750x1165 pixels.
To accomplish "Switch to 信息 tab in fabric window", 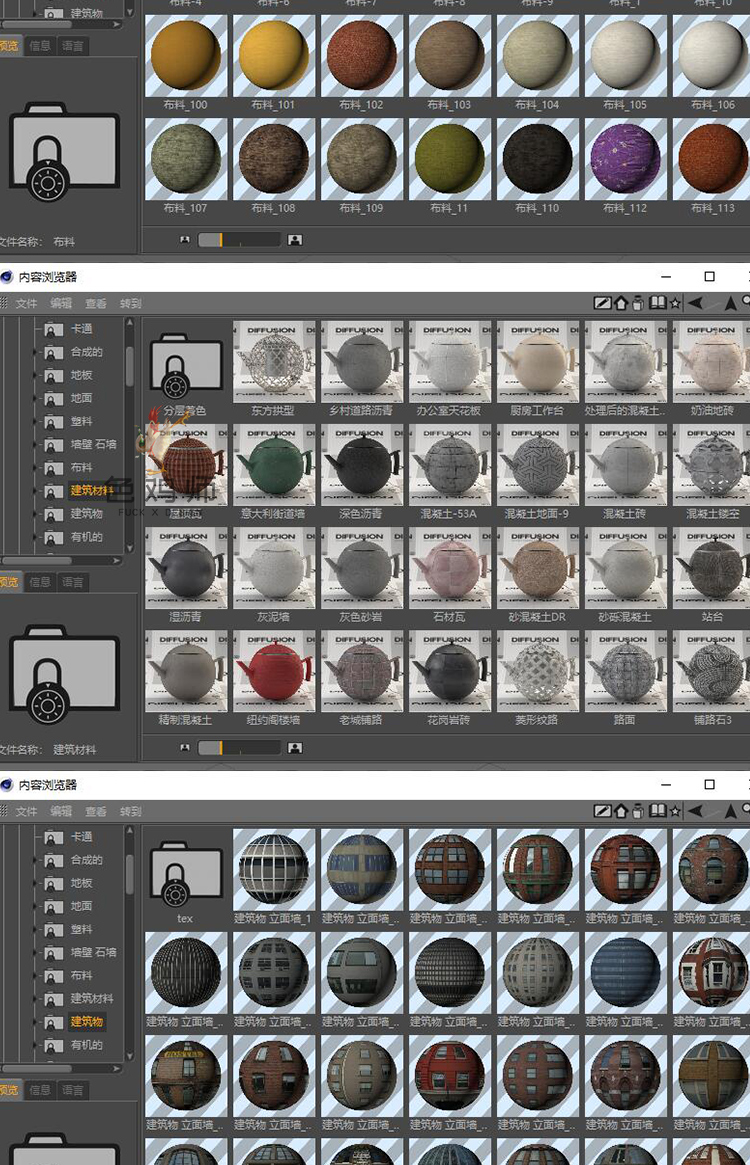I will (40, 46).
